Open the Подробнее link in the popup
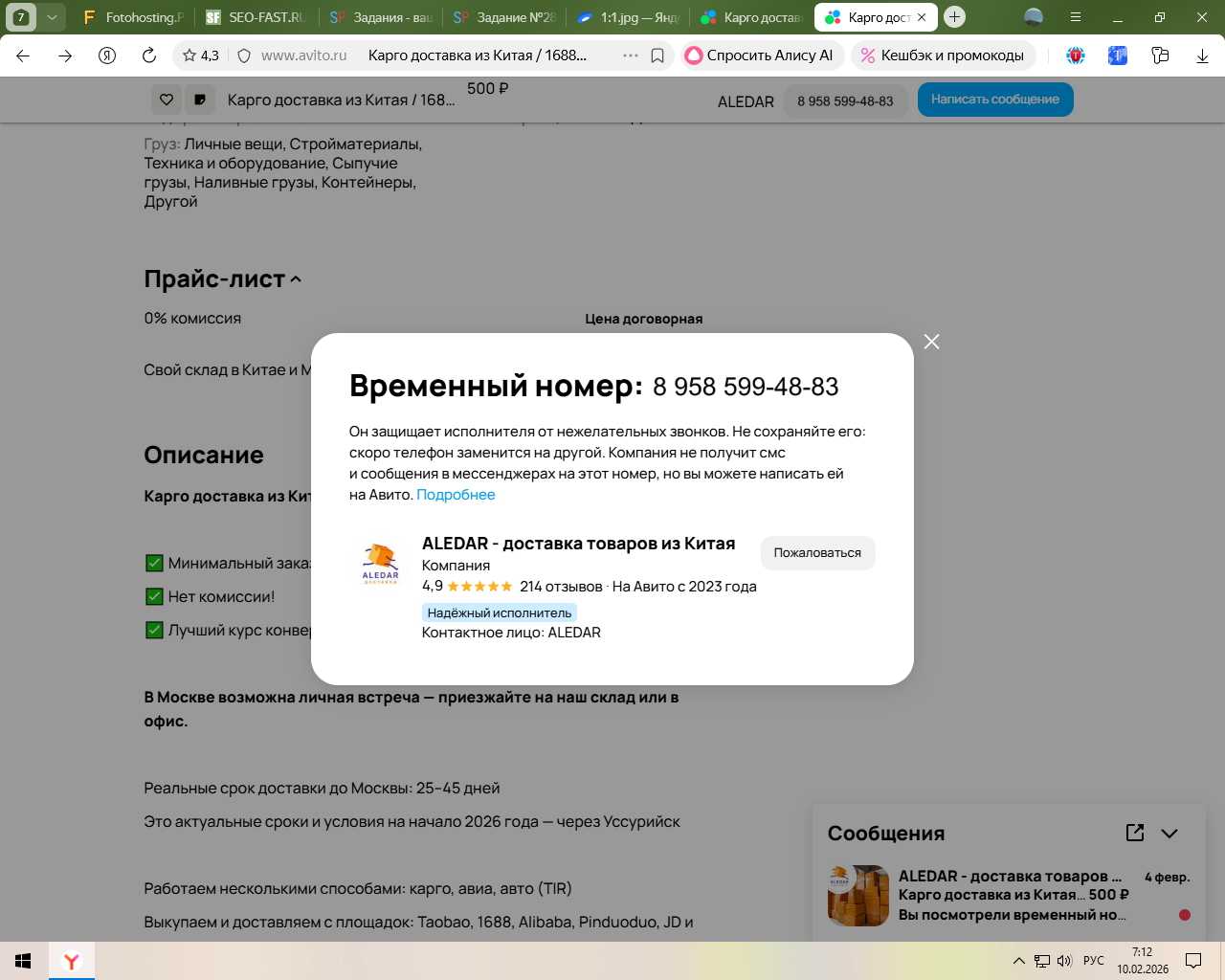 pyautogui.click(x=456, y=495)
